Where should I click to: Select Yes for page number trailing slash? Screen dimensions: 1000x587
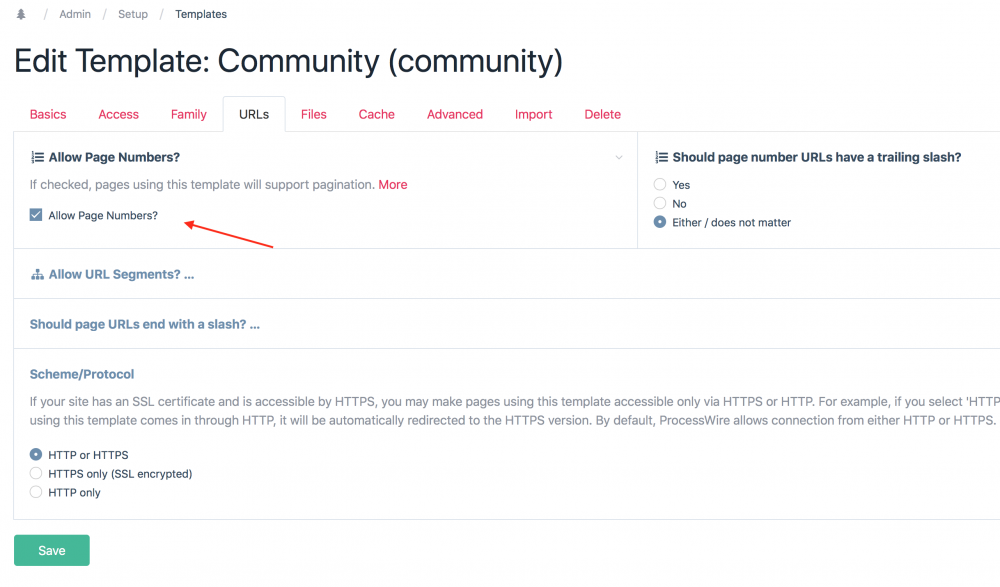(x=660, y=185)
